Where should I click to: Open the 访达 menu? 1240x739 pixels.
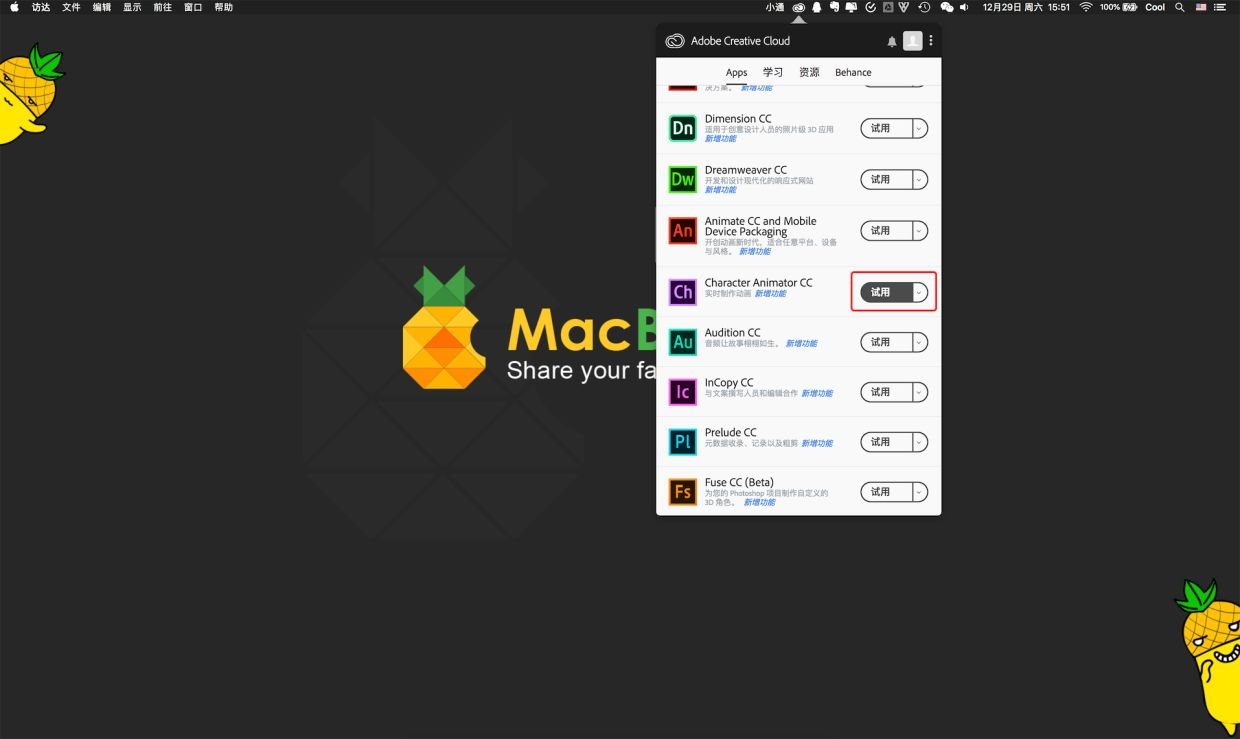[41, 7]
